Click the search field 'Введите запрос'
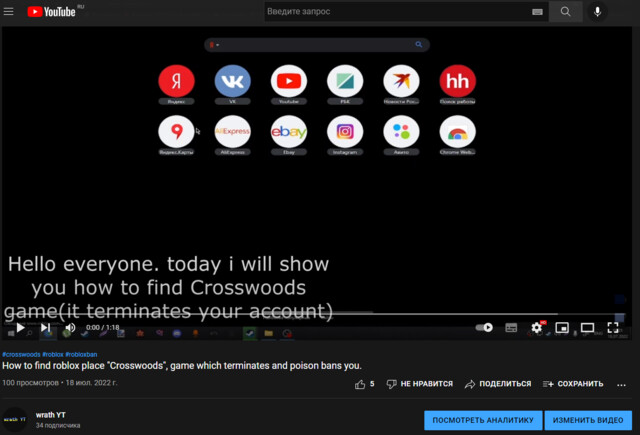This screenshot has height=435, width=640. tap(398, 11)
